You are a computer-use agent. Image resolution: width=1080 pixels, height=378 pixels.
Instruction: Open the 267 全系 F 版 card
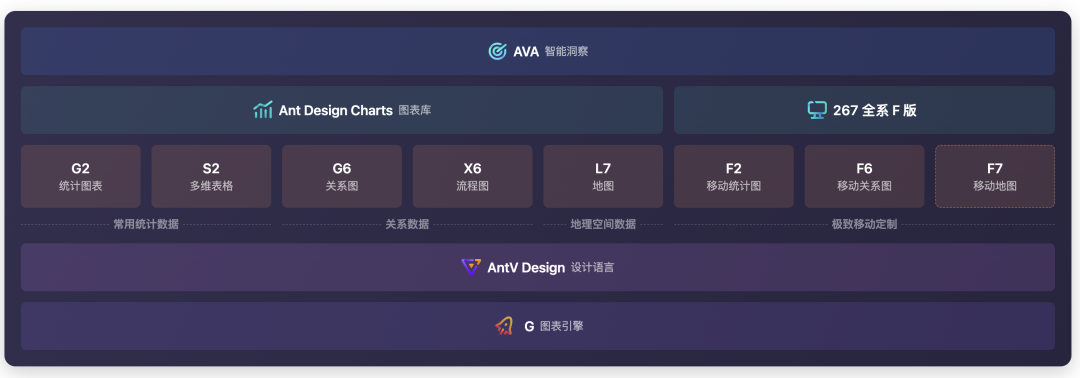pyautogui.click(x=864, y=110)
